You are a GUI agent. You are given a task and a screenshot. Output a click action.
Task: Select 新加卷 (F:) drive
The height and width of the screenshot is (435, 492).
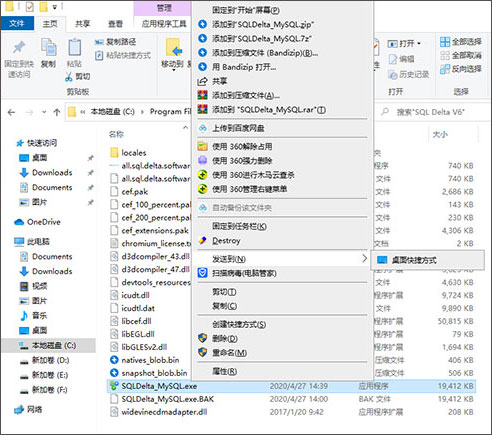coord(44,390)
